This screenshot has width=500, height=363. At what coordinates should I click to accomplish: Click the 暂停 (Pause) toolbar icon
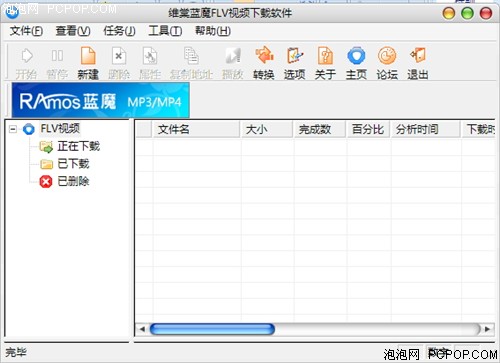pyautogui.click(x=57, y=56)
